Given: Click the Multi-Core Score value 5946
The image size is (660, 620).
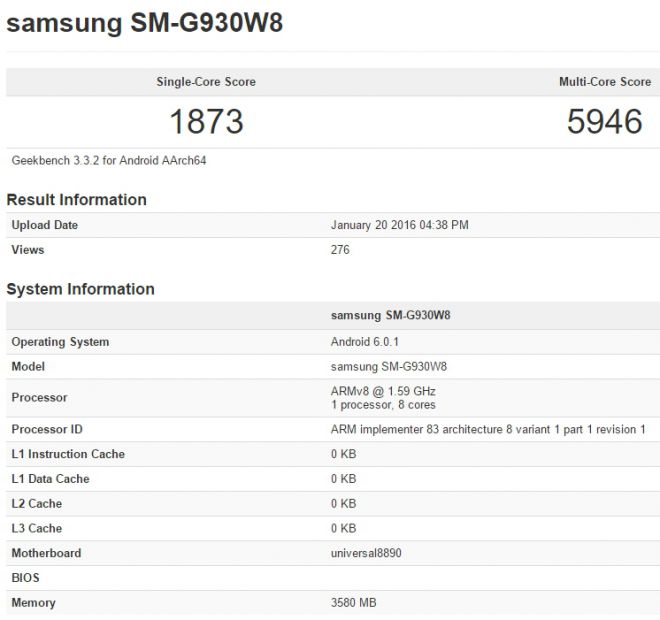Looking at the screenshot, I should [604, 121].
